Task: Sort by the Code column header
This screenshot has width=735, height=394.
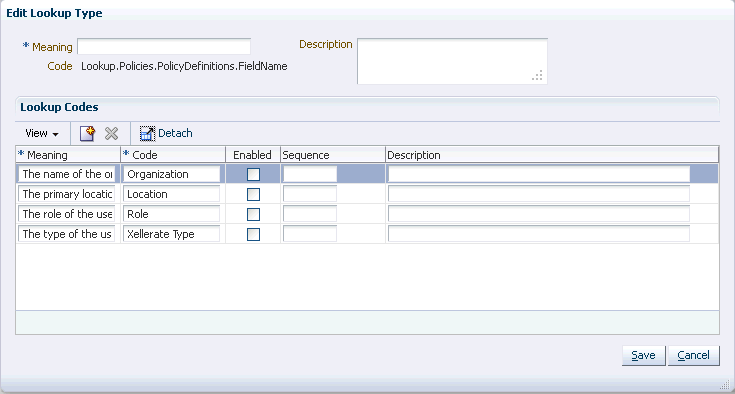Action: click(x=173, y=155)
